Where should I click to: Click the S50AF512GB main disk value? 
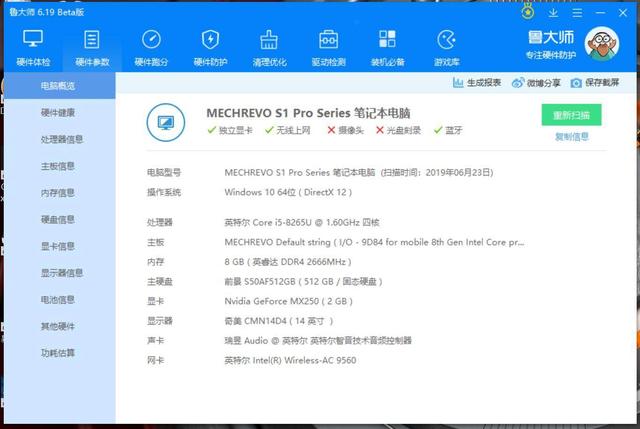(x=303, y=281)
